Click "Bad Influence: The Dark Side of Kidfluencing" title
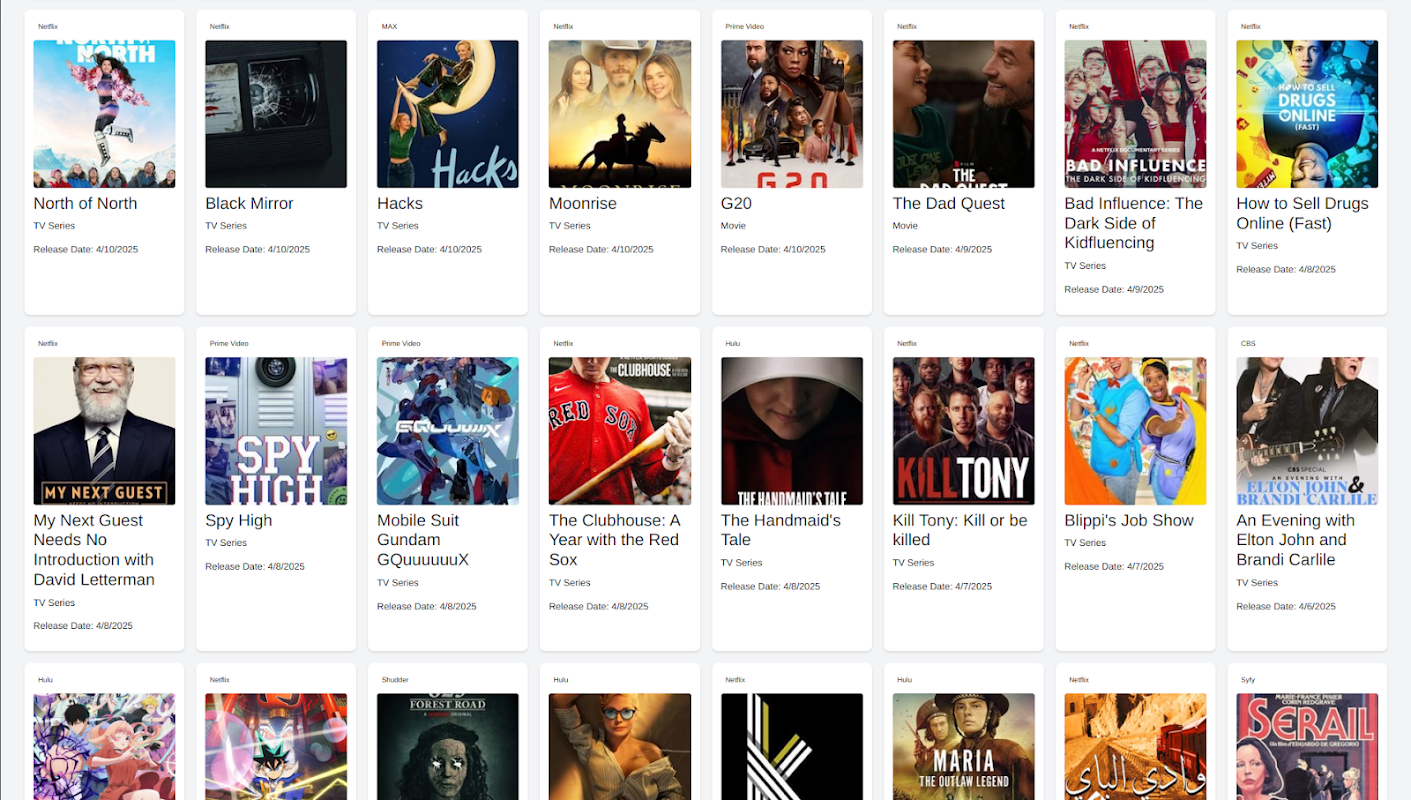This screenshot has width=1411, height=800. pyautogui.click(x=1134, y=223)
